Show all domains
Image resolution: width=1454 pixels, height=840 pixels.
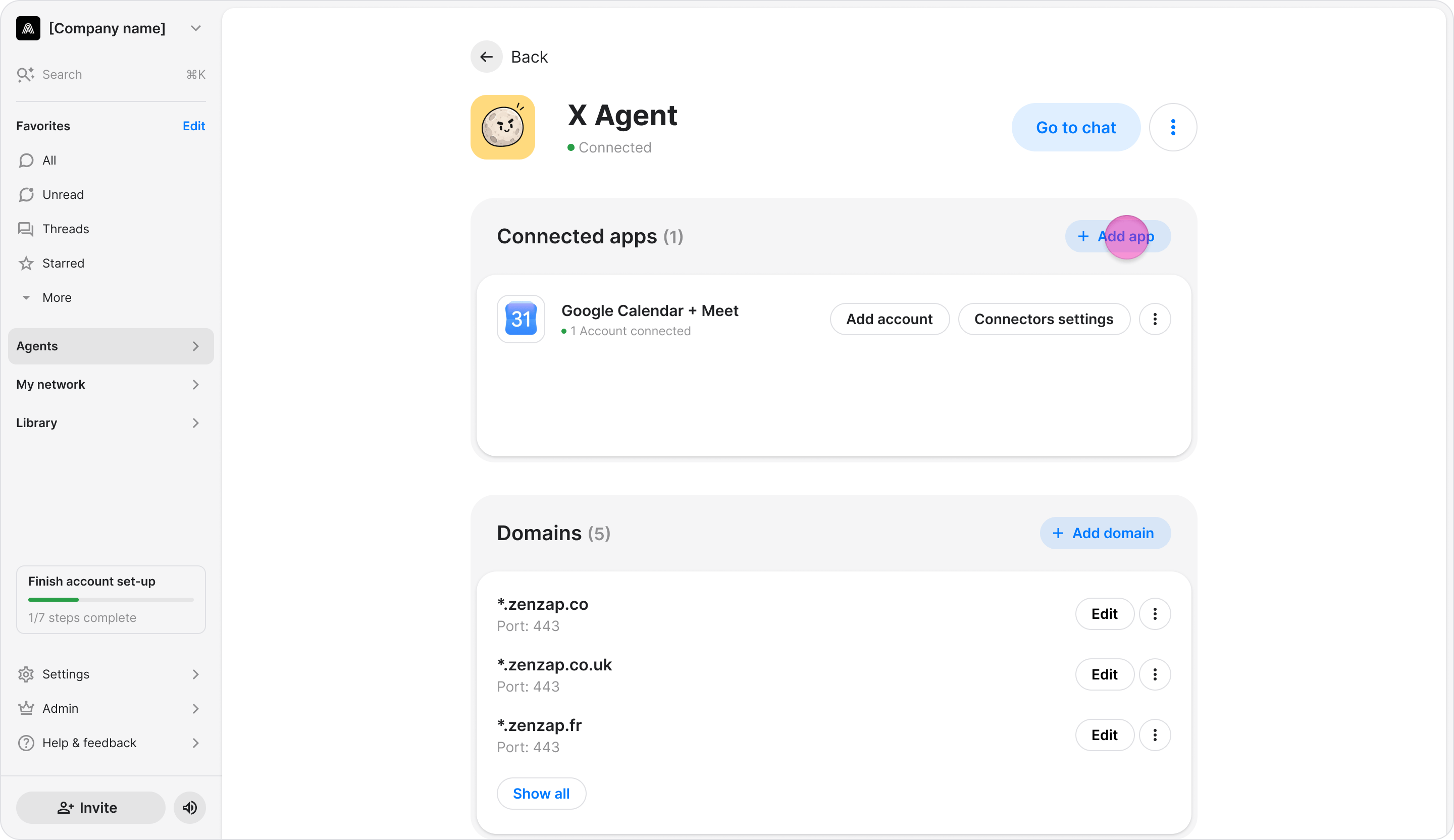coord(541,793)
